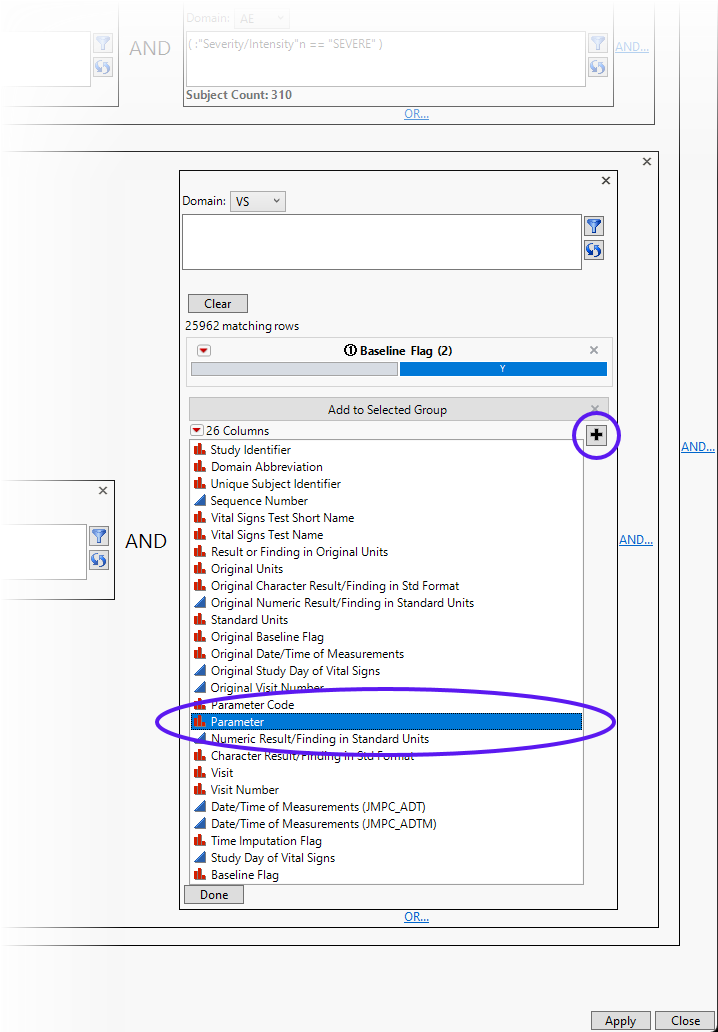Click the greyed funnel icon beside the SEVERE filter

coord(598,43)
